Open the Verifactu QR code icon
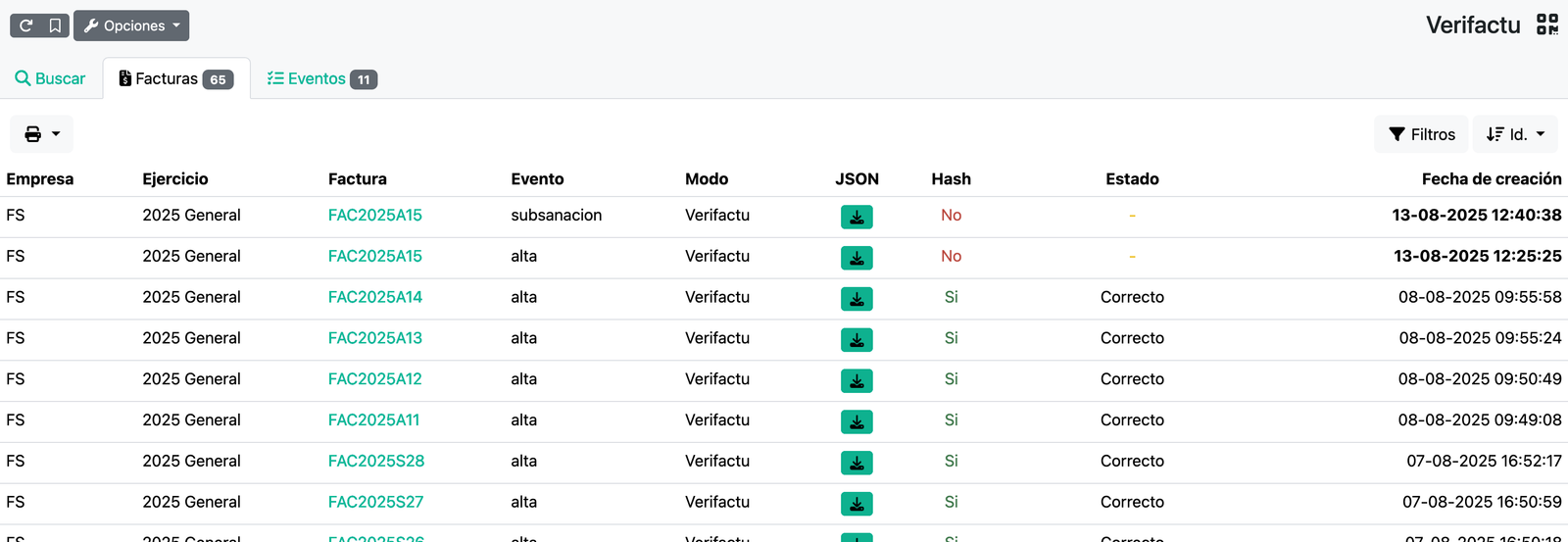The width and height of the screenshot is (1568, 542). (1547, 25)
